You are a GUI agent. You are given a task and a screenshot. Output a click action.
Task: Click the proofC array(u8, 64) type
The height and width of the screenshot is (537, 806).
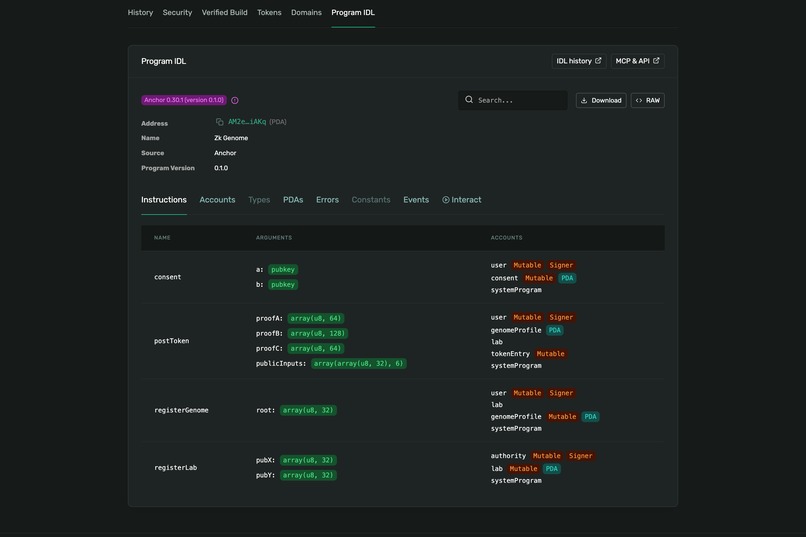point(316,348)
